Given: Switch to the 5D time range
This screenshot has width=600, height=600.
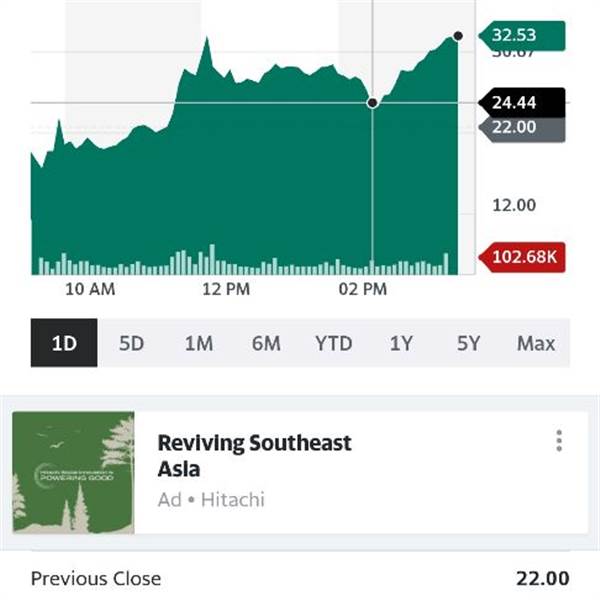Looking at the screenshot, I should point(131,343).
